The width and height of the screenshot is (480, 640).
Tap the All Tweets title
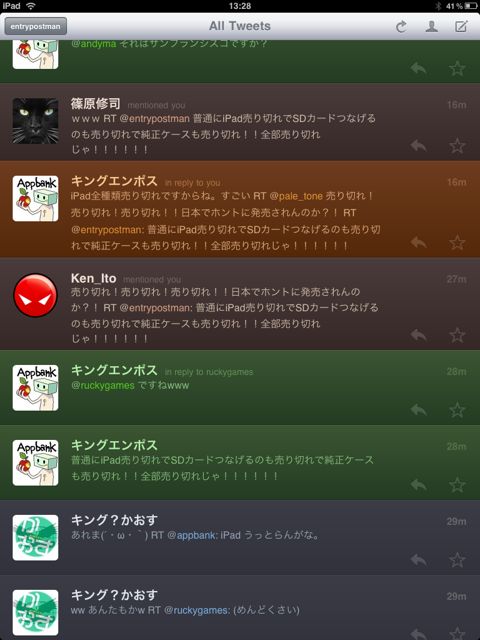(240, 26)
